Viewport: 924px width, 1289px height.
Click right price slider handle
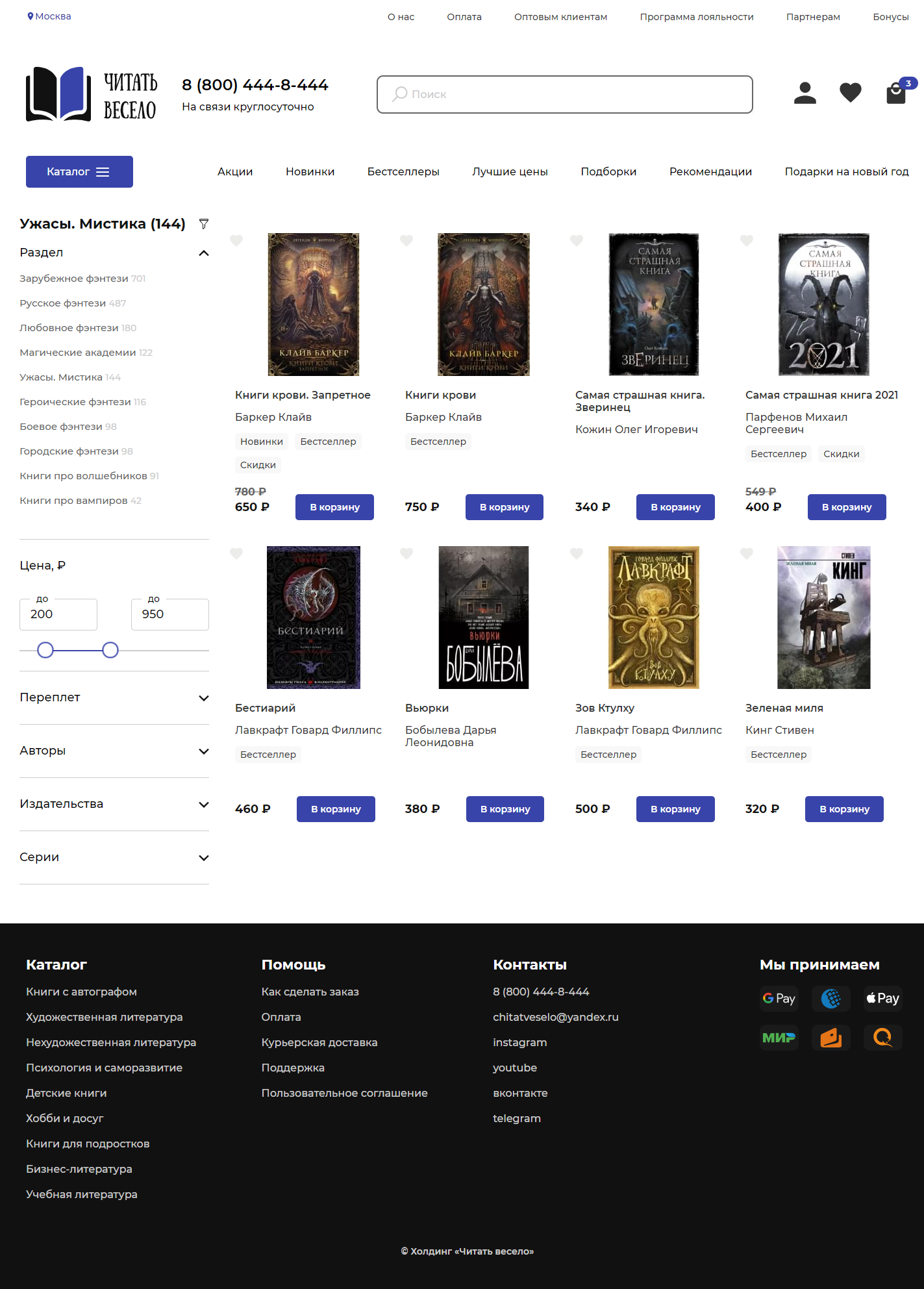tap(110, 650)
